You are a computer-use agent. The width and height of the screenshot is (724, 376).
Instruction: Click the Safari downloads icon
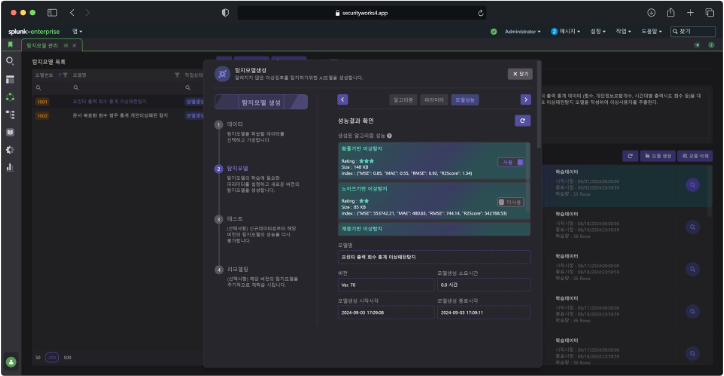pyautogui.click(x=651, y=13)
